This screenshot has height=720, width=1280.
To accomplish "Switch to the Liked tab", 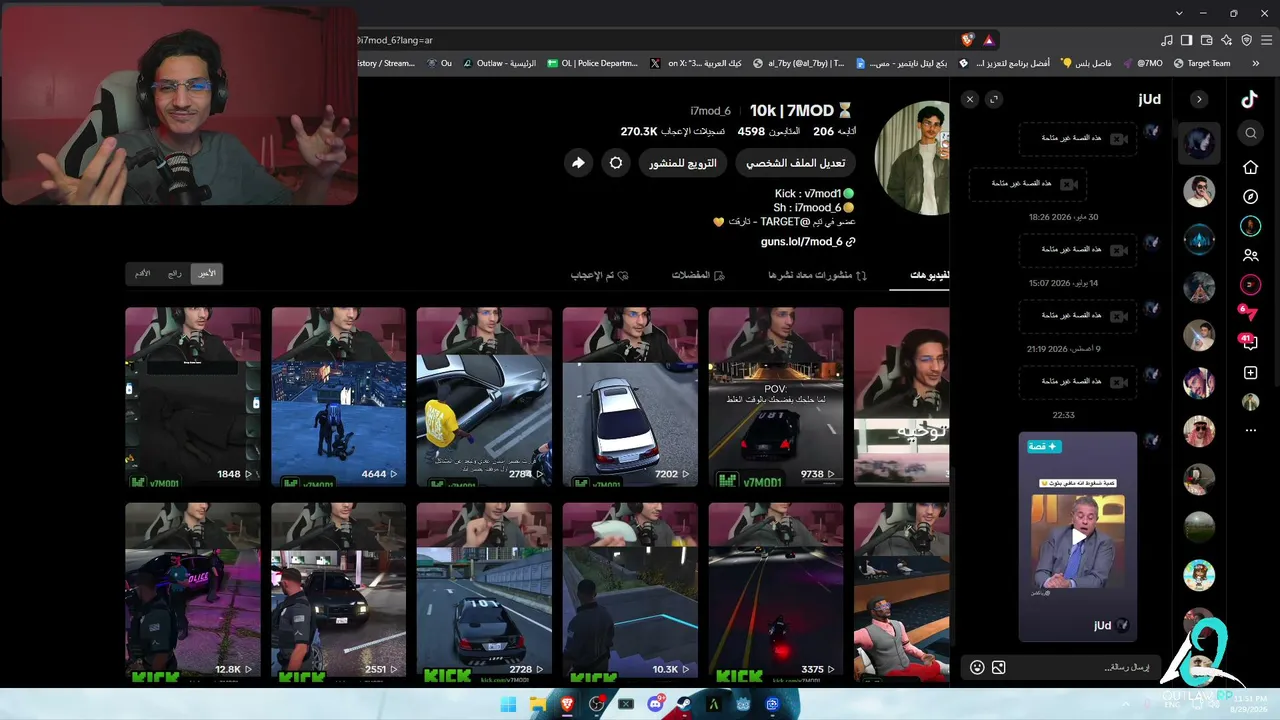I will [x=599, y=275].
